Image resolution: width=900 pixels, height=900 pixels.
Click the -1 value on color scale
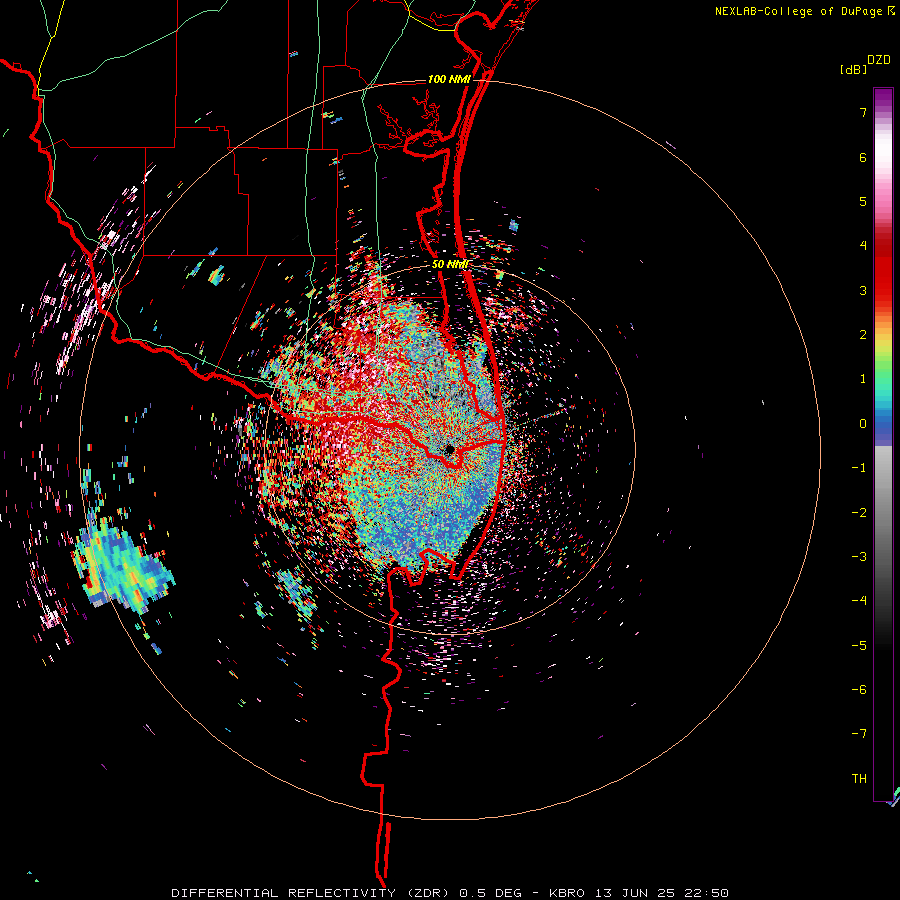tap(859, 468)
